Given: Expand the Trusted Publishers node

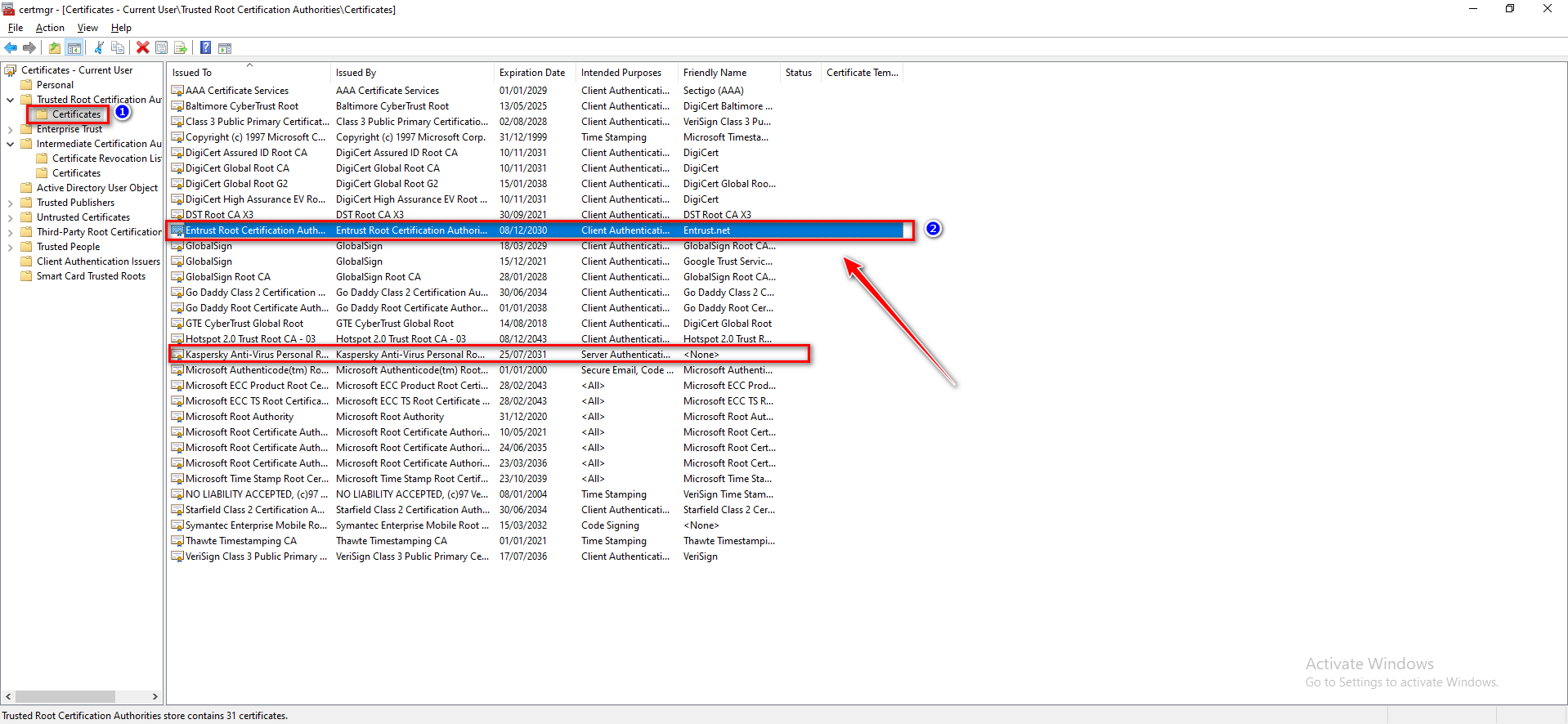Looking at the screenshot, I should [10, 203].
